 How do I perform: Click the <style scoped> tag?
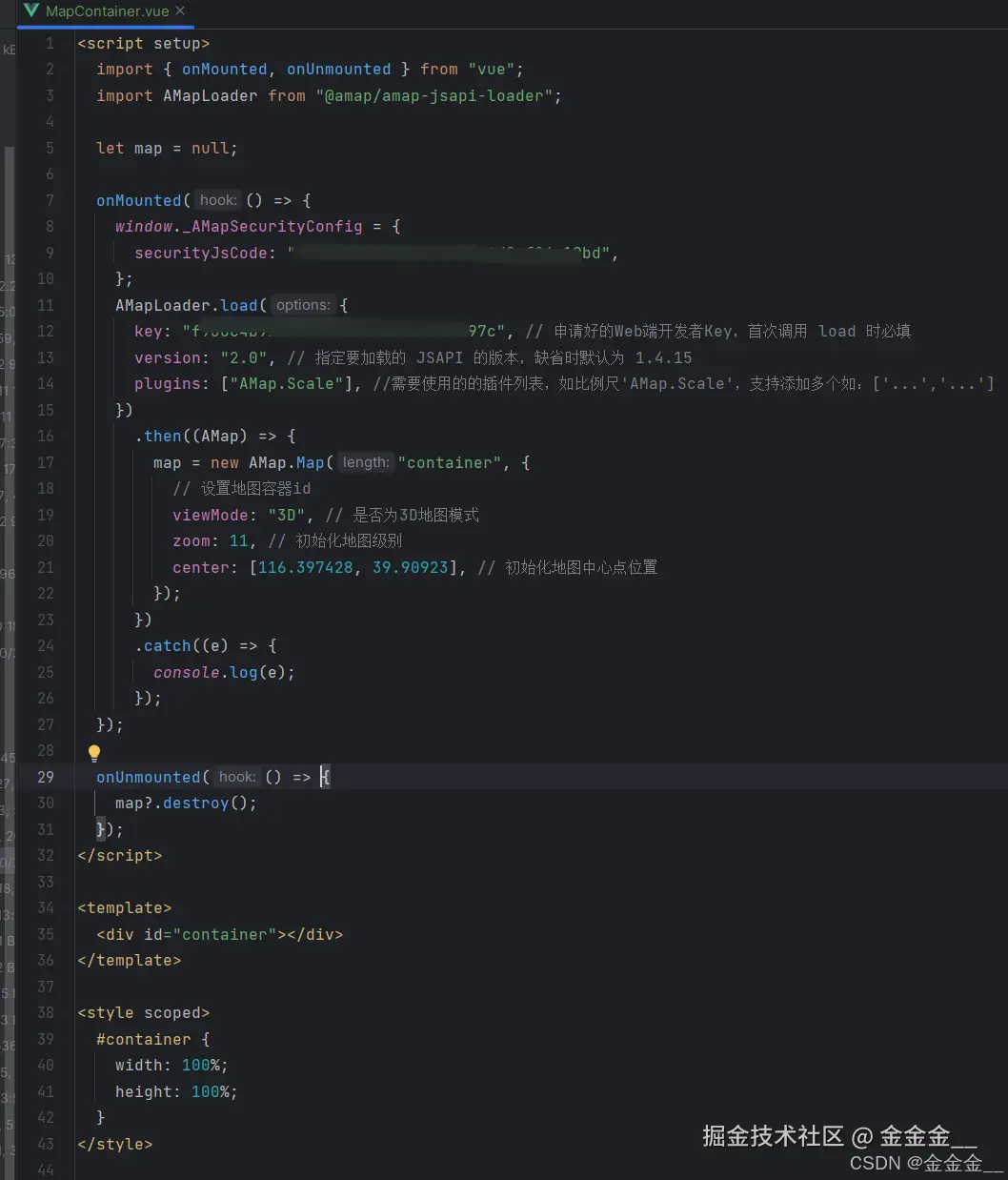click(144, 1012)
